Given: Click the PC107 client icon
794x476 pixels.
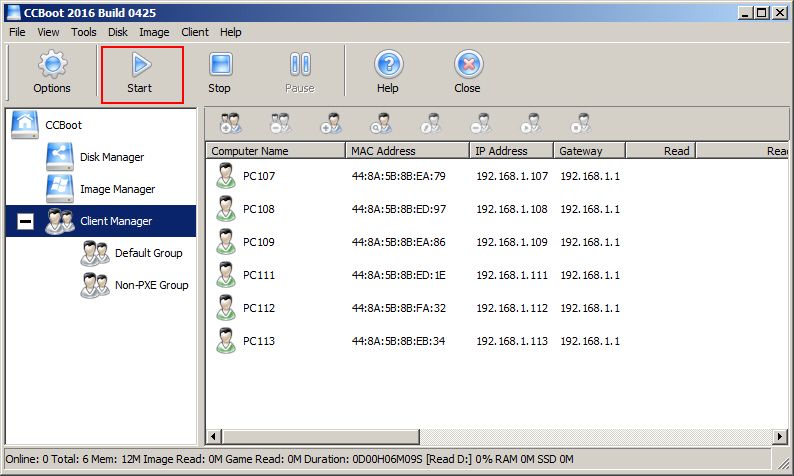Looking at the screenshot, I should point(226,176).
